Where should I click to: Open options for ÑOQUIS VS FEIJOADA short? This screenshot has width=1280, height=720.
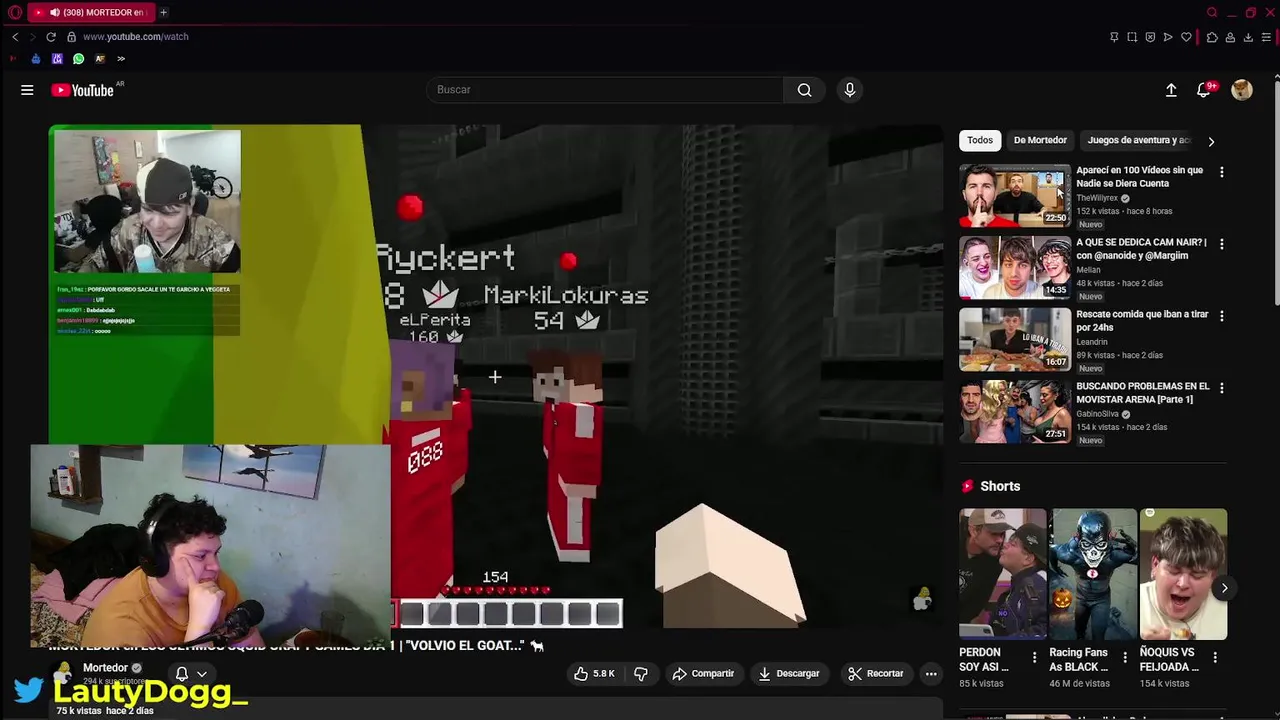[x=1215, y=658]
